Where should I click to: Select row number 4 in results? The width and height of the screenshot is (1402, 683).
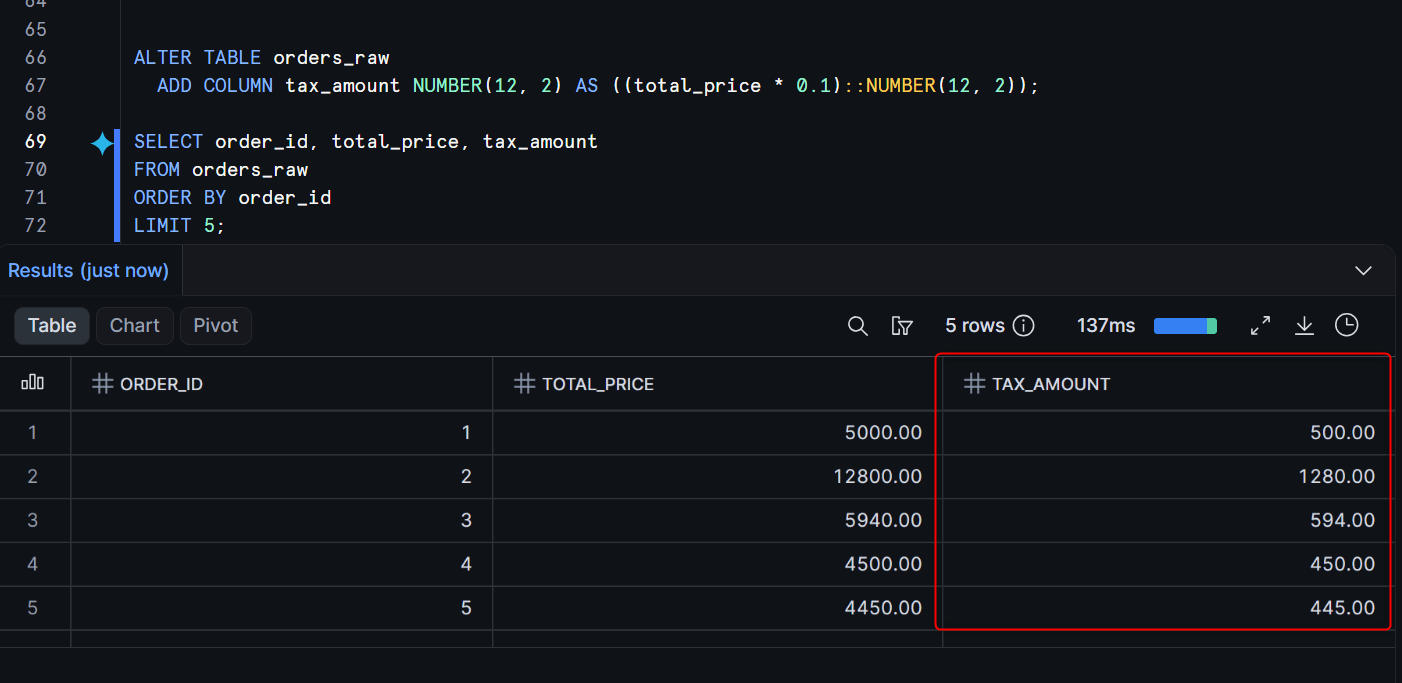[33, 565]
